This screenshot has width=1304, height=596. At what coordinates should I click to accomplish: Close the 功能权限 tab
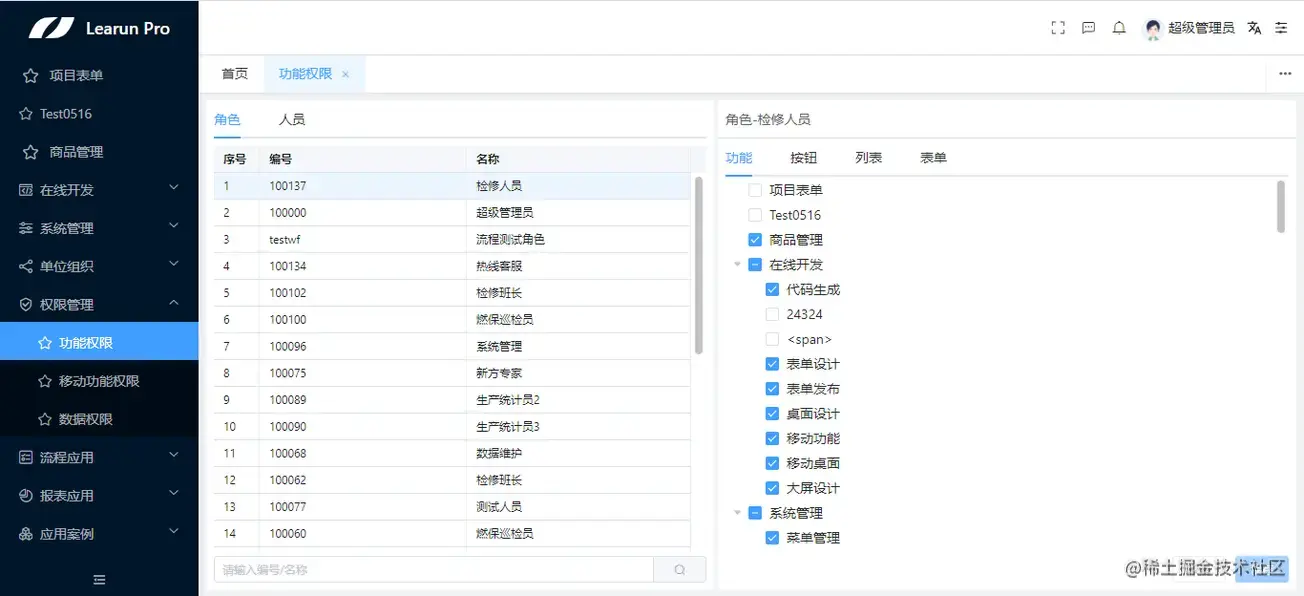[x=344, y=74]
